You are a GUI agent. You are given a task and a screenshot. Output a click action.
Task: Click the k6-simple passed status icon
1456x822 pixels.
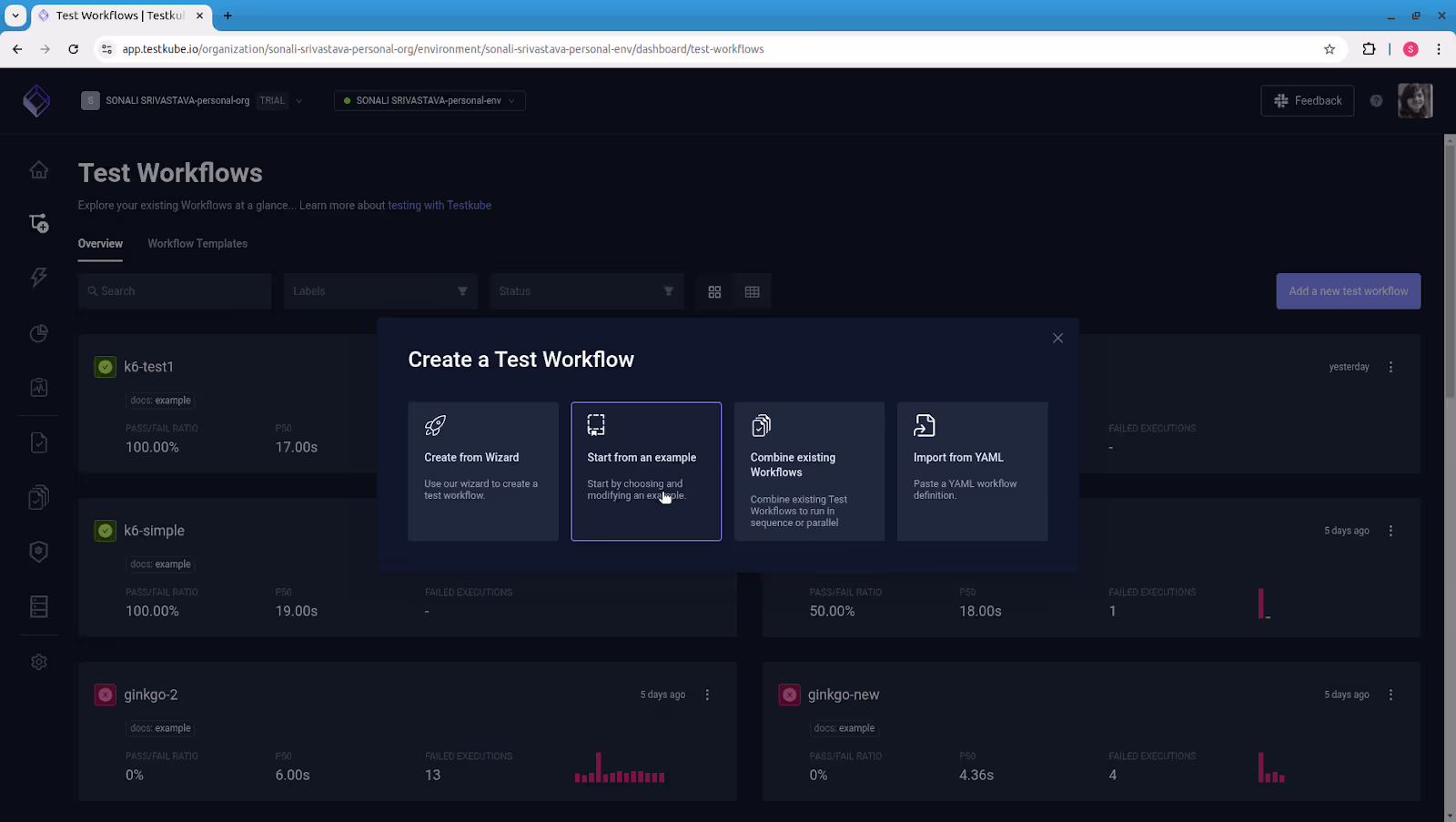pos(106,531)
